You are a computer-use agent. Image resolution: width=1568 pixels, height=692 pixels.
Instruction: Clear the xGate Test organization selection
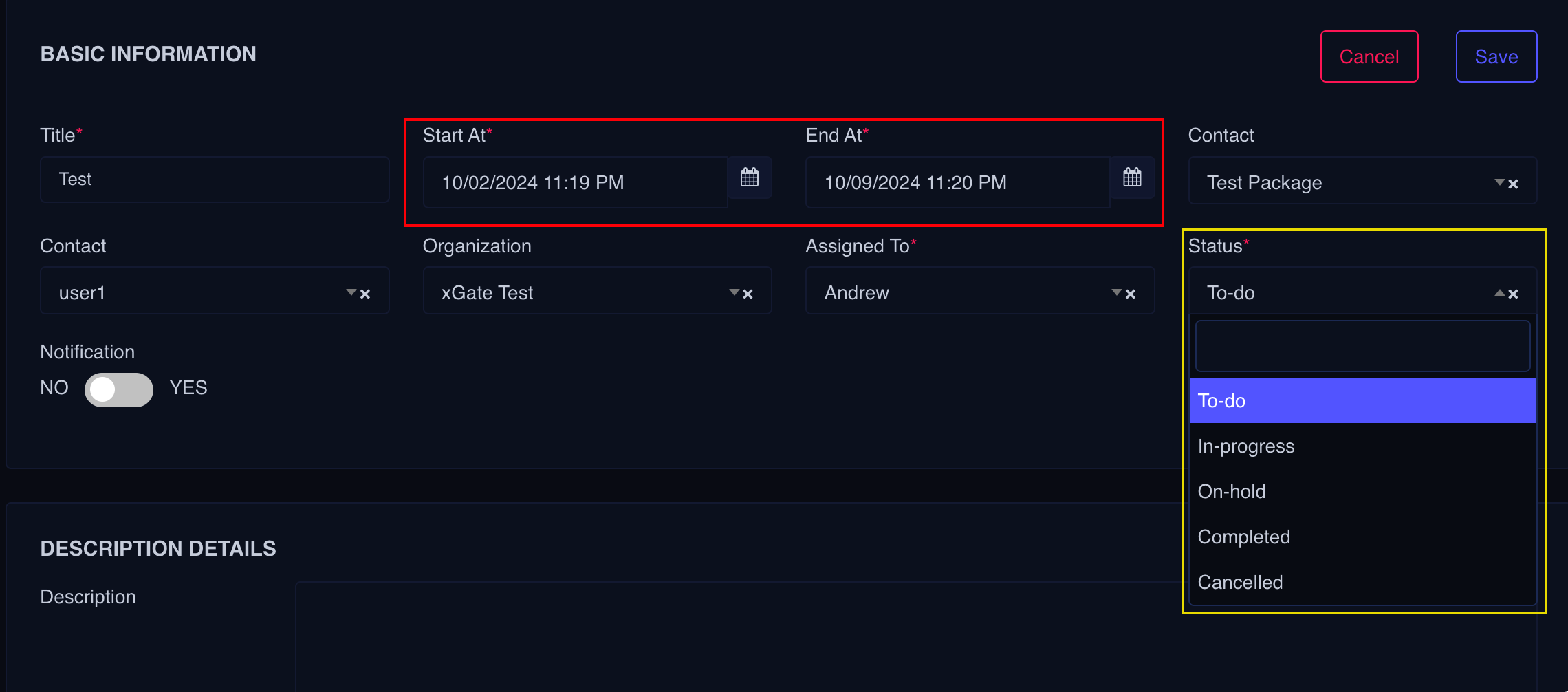coord(748,294)
